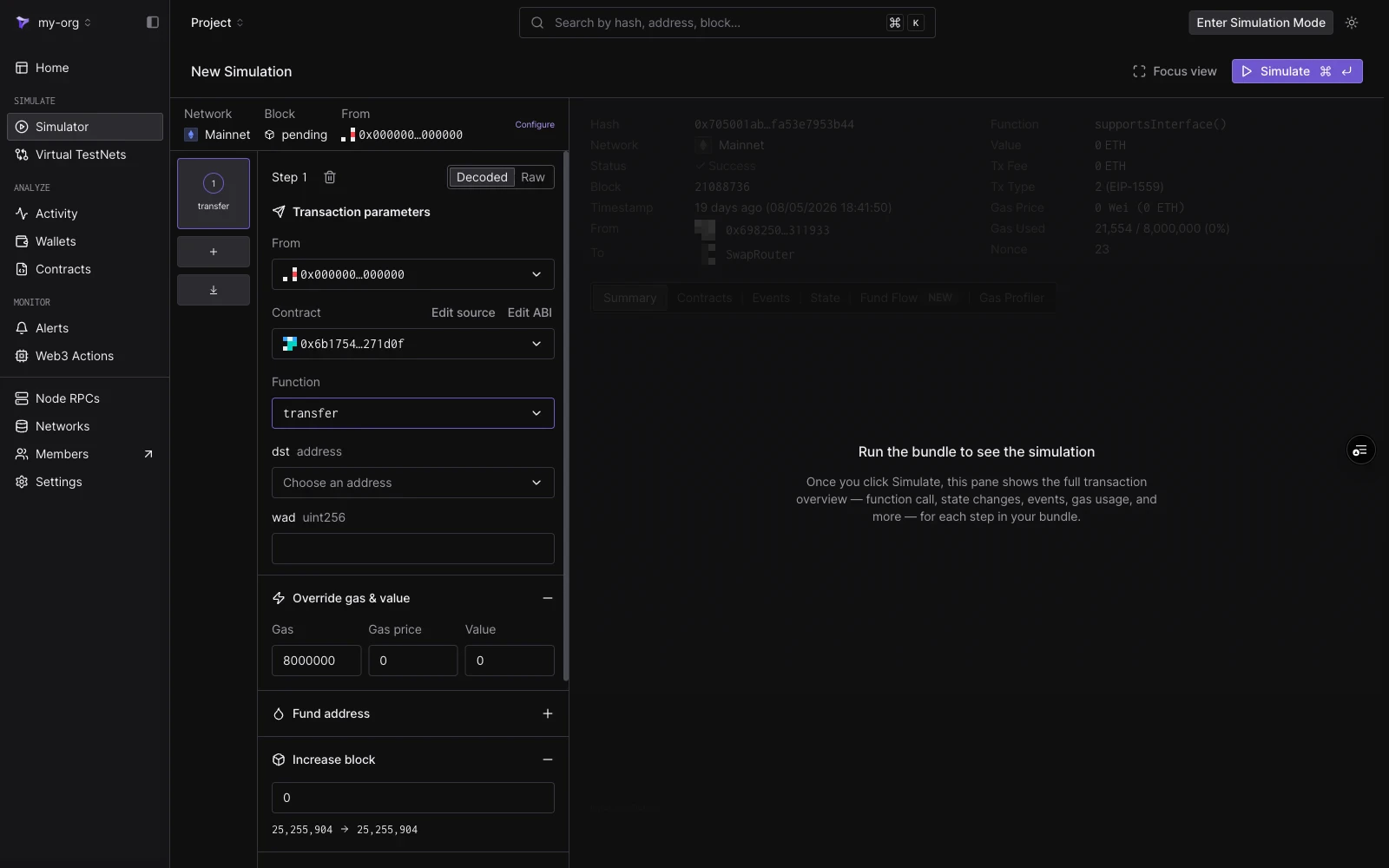This screenshot has width=1389, height=868.
Task: Click the import download arrow button
Action: [214, 290]
